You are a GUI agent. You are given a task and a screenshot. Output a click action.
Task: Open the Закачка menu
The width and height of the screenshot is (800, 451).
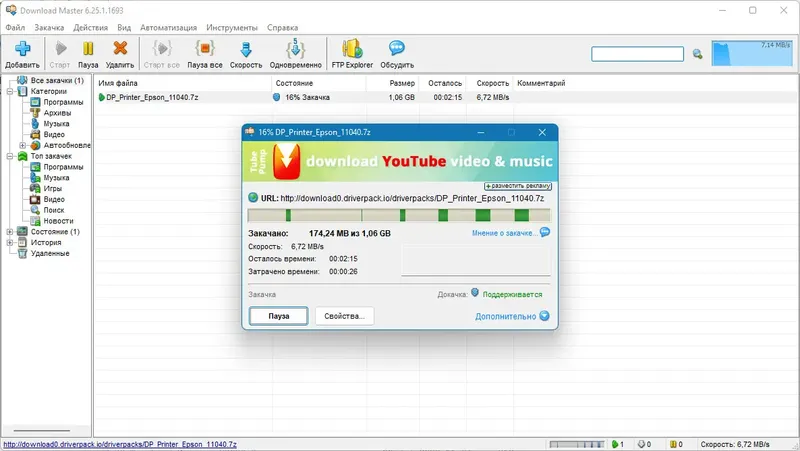[x=49, y=28]
